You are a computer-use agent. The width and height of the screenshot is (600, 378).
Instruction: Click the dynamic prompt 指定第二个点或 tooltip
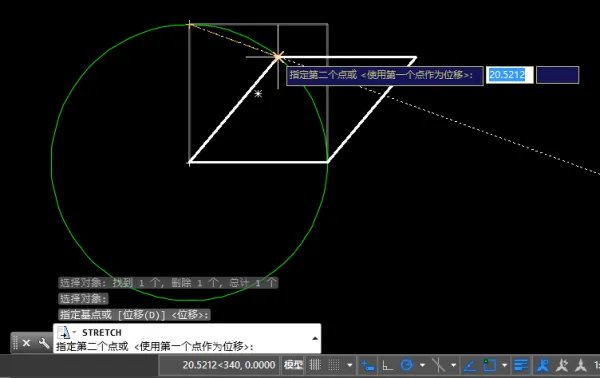tap(385, 75)
